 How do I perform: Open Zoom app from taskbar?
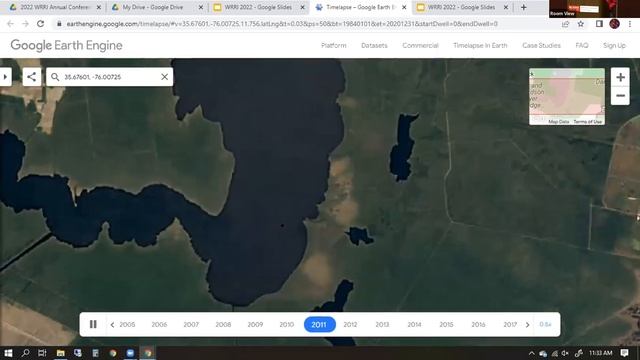point(130,353)
